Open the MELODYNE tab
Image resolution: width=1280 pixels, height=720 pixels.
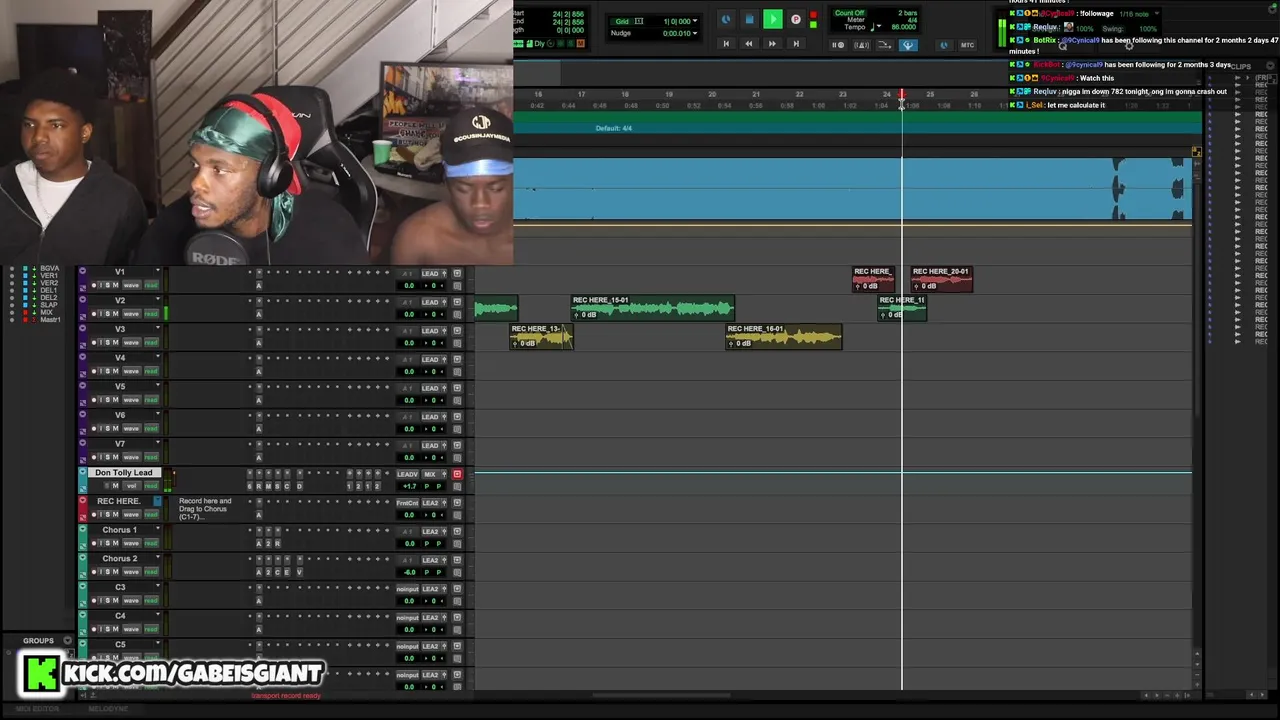point(107,709)
